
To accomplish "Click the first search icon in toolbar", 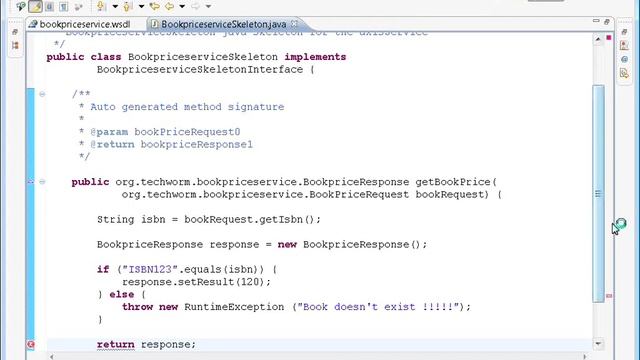I will 20,6.
